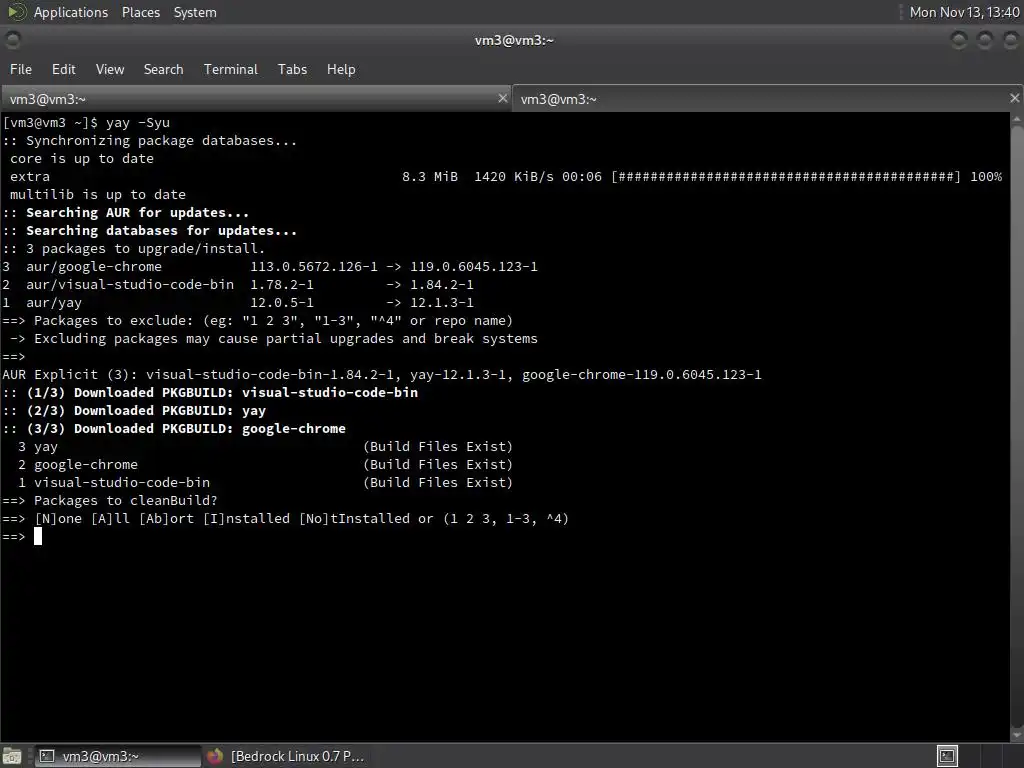1024x768 pixels.
Task: Click 'Downloaded PKGBUILD: visual-studio-code-bin' line
Action: point(210,392)
